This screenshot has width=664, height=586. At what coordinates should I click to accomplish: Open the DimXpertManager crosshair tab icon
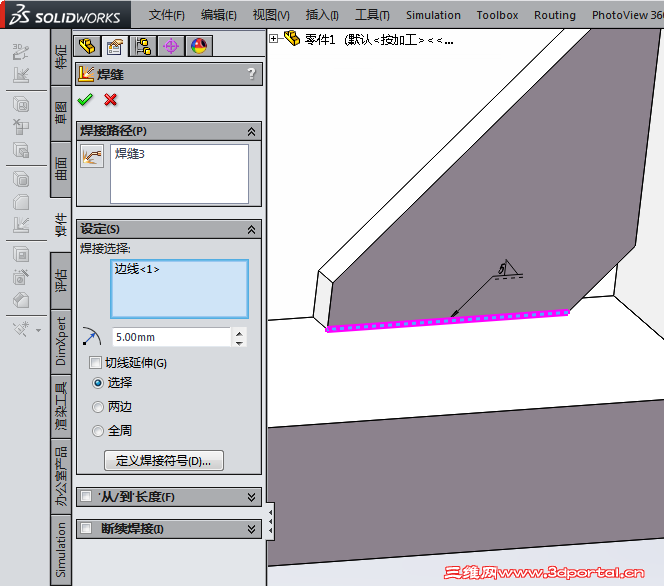click(171, 46)
